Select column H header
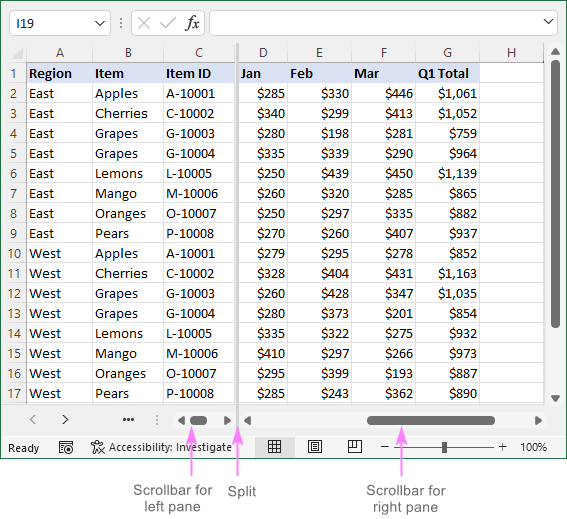Image resolution: width=567 pixels, height=519 pixels. [x=511, y=53]
